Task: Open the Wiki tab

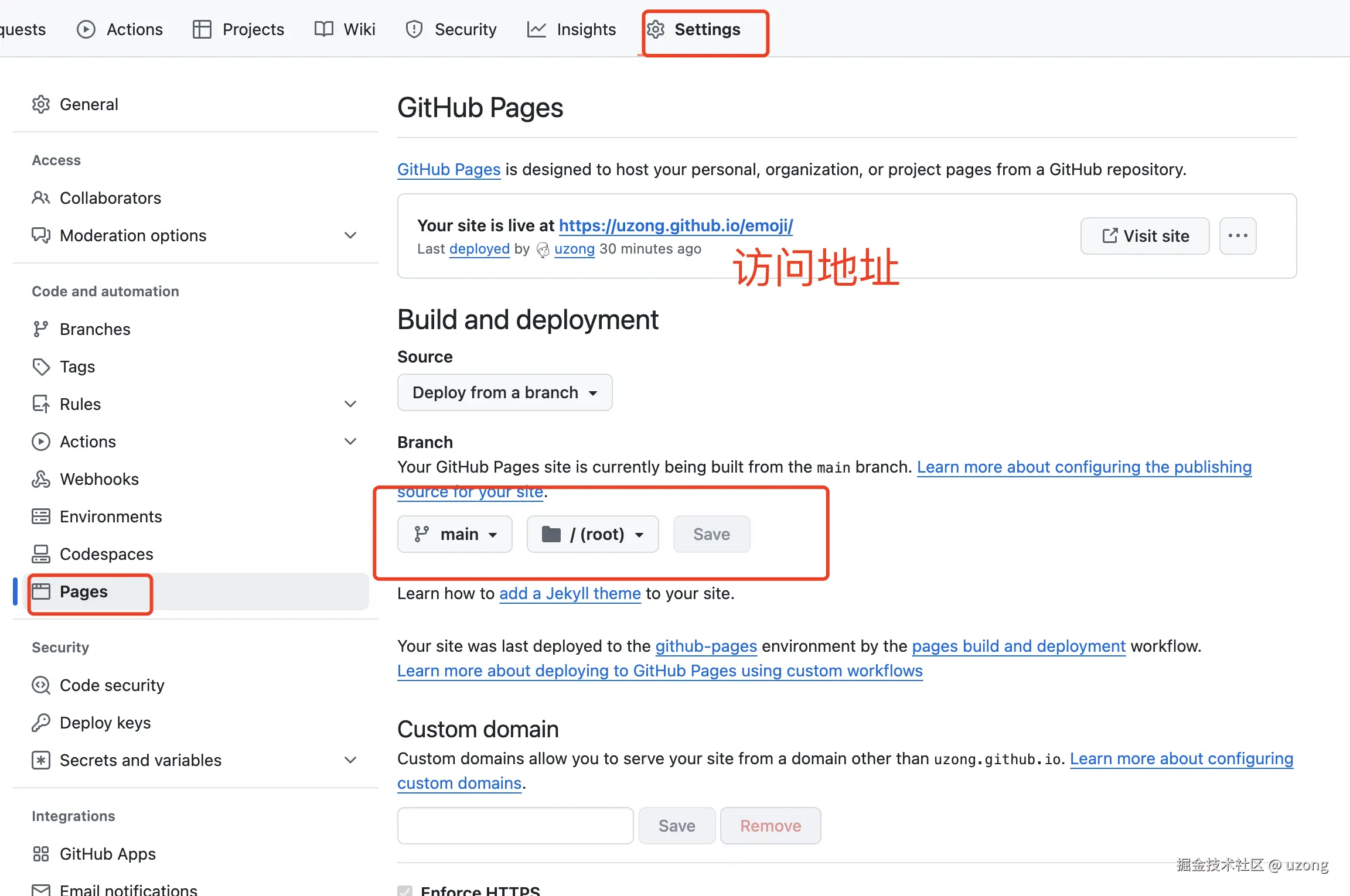Action: [345, 29]
